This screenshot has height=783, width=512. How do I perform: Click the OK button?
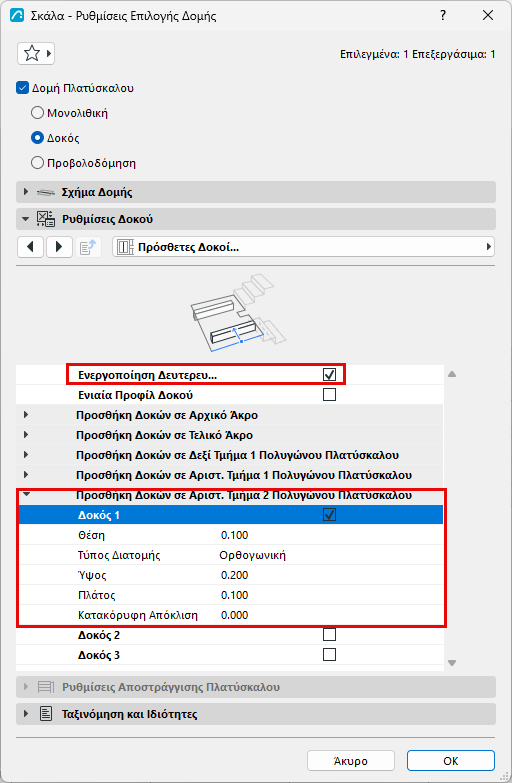(451, 761)
